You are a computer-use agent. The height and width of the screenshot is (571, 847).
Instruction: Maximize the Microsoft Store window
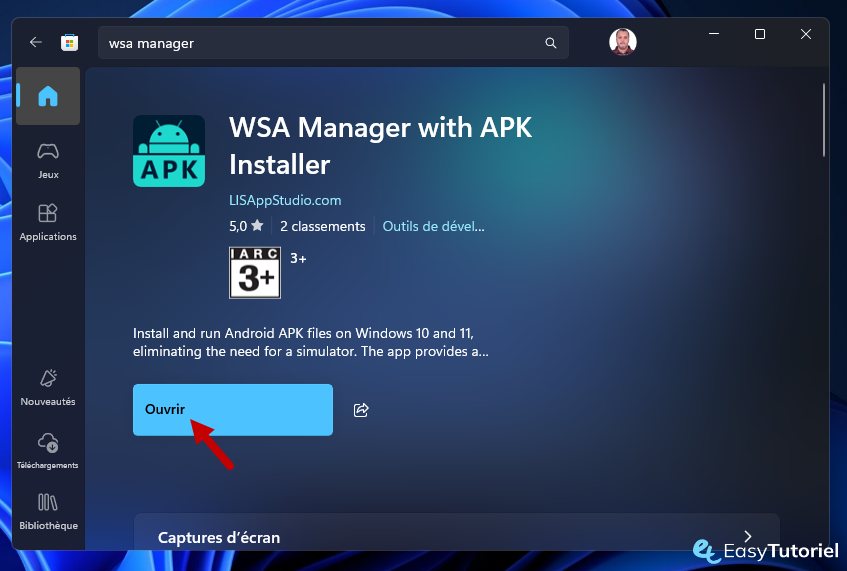(x=759, y=34)
